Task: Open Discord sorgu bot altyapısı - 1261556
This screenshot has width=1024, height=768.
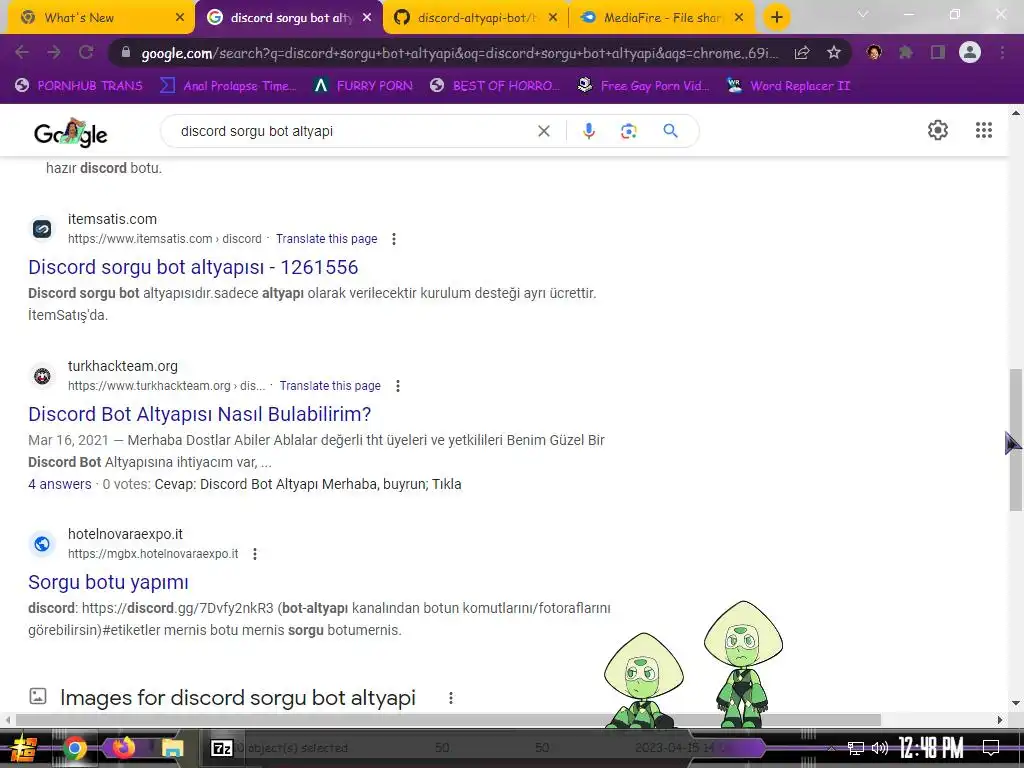Action: [x=193, y=267]
